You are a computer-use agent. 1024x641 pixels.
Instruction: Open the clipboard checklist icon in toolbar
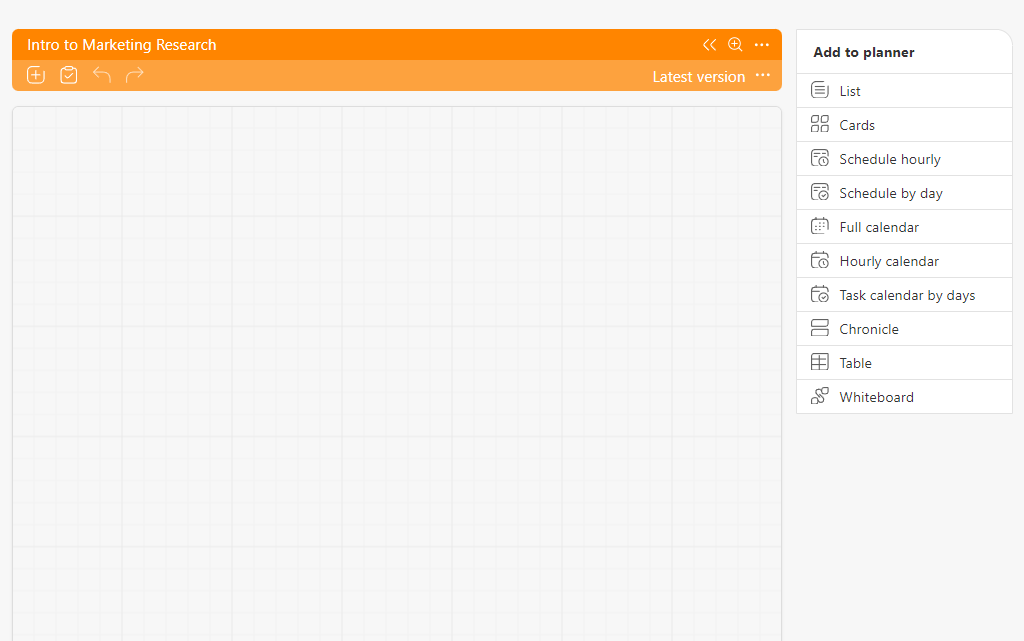(x=69, y=75)
